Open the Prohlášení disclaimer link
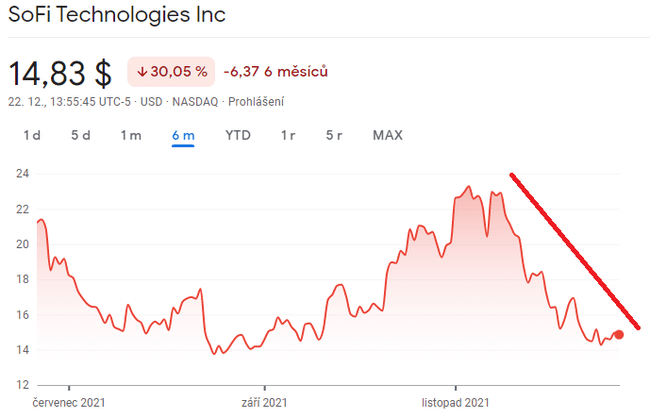This screenshot has height=419, width=650. click(256, 101)
